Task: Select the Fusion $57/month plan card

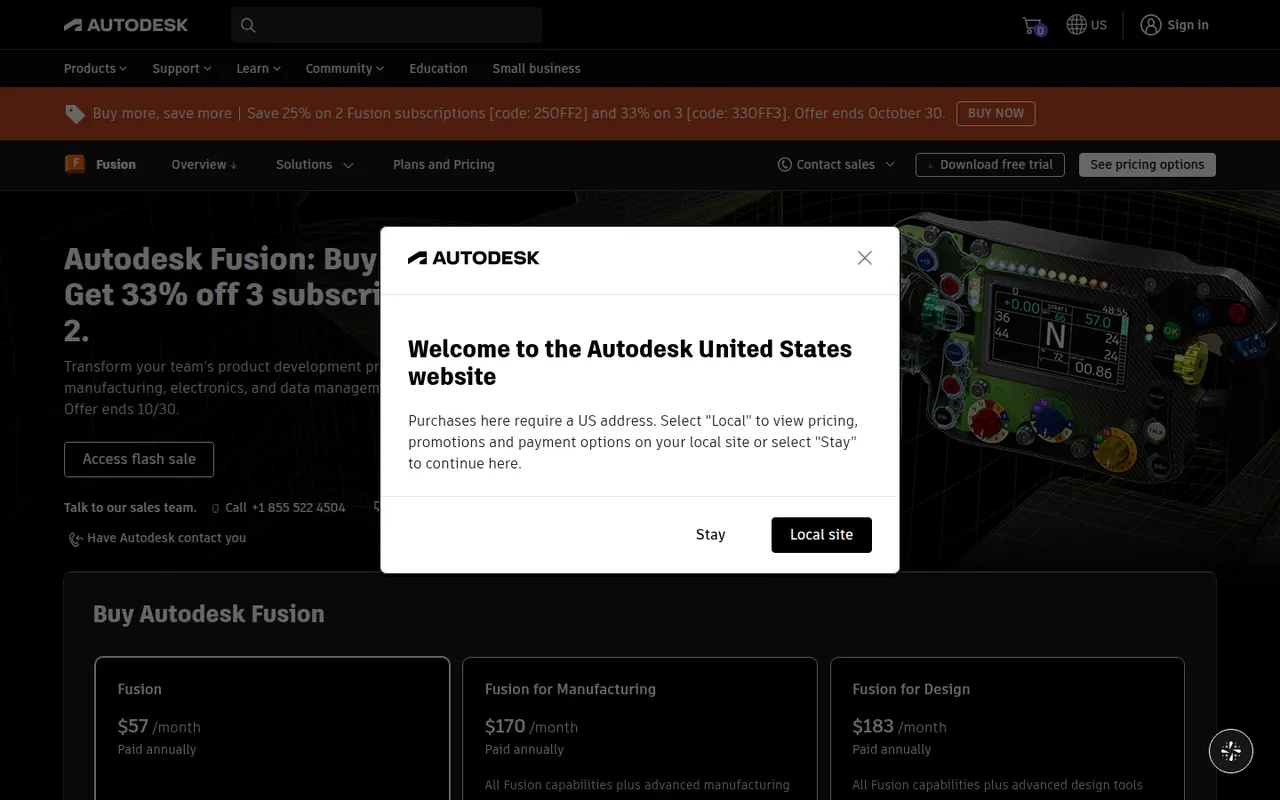Action: click(x=272, y=728)
